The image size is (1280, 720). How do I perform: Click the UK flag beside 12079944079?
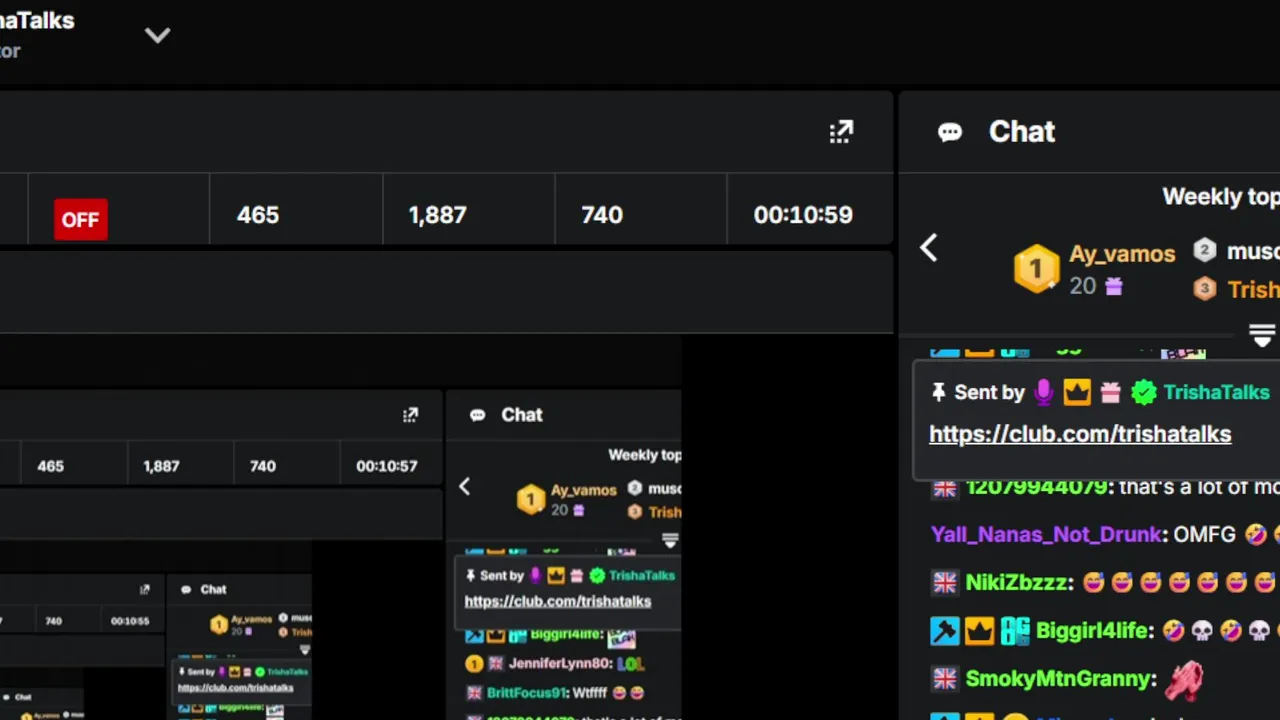pos(945,488)
